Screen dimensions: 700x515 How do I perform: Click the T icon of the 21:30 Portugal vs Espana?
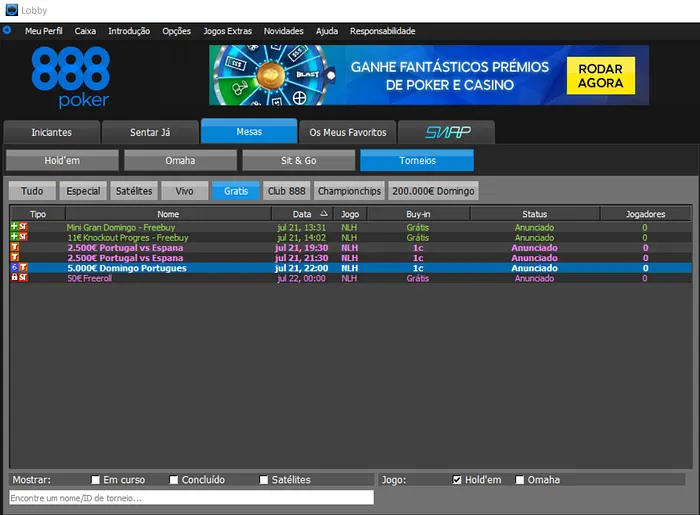15,258
